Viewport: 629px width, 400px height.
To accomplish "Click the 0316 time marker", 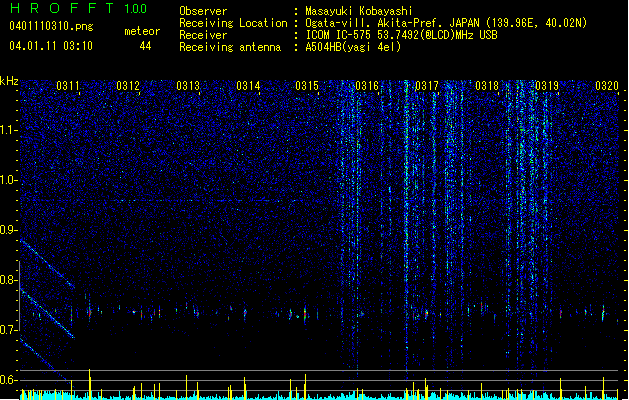I will coord(367,86).
